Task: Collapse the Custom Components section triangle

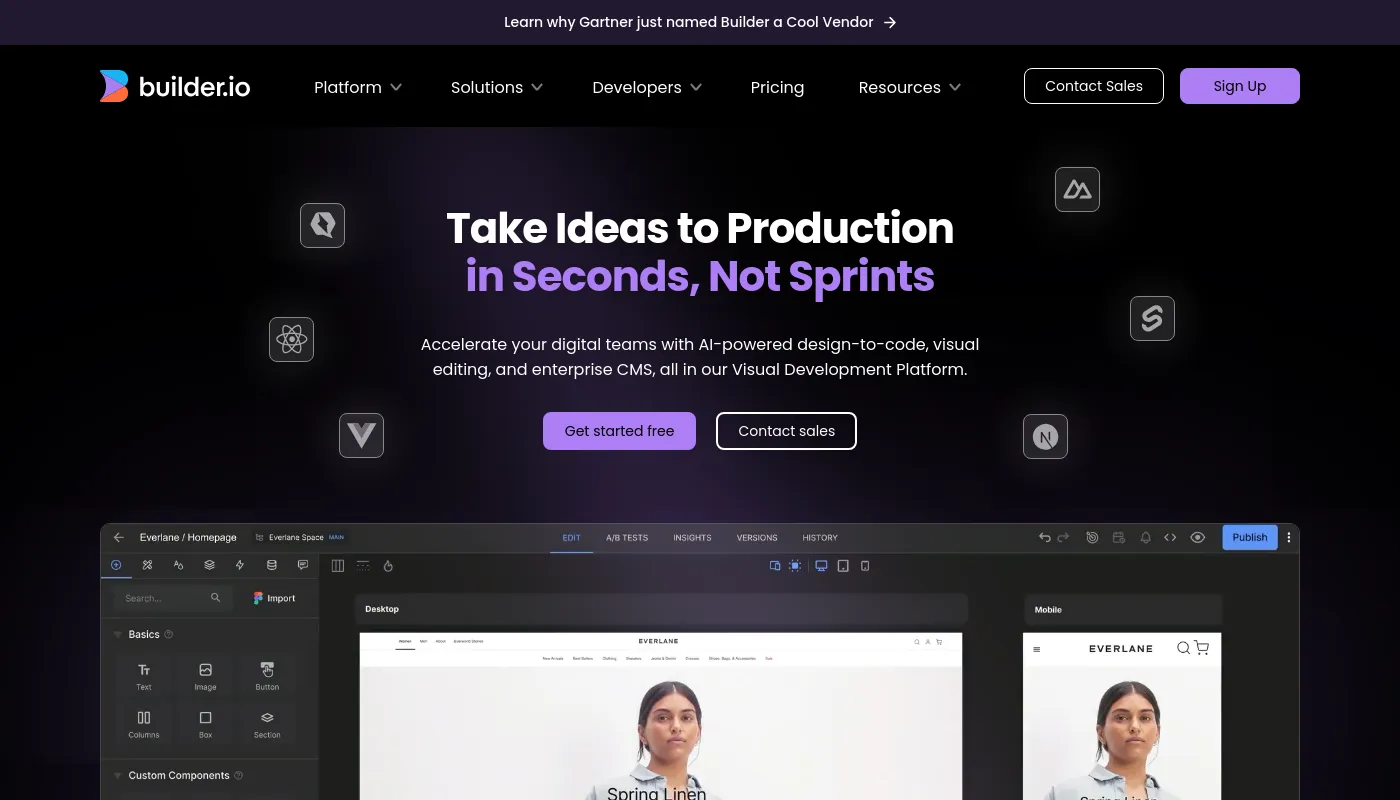Action: pyautogui.click(x=118, y=775)
